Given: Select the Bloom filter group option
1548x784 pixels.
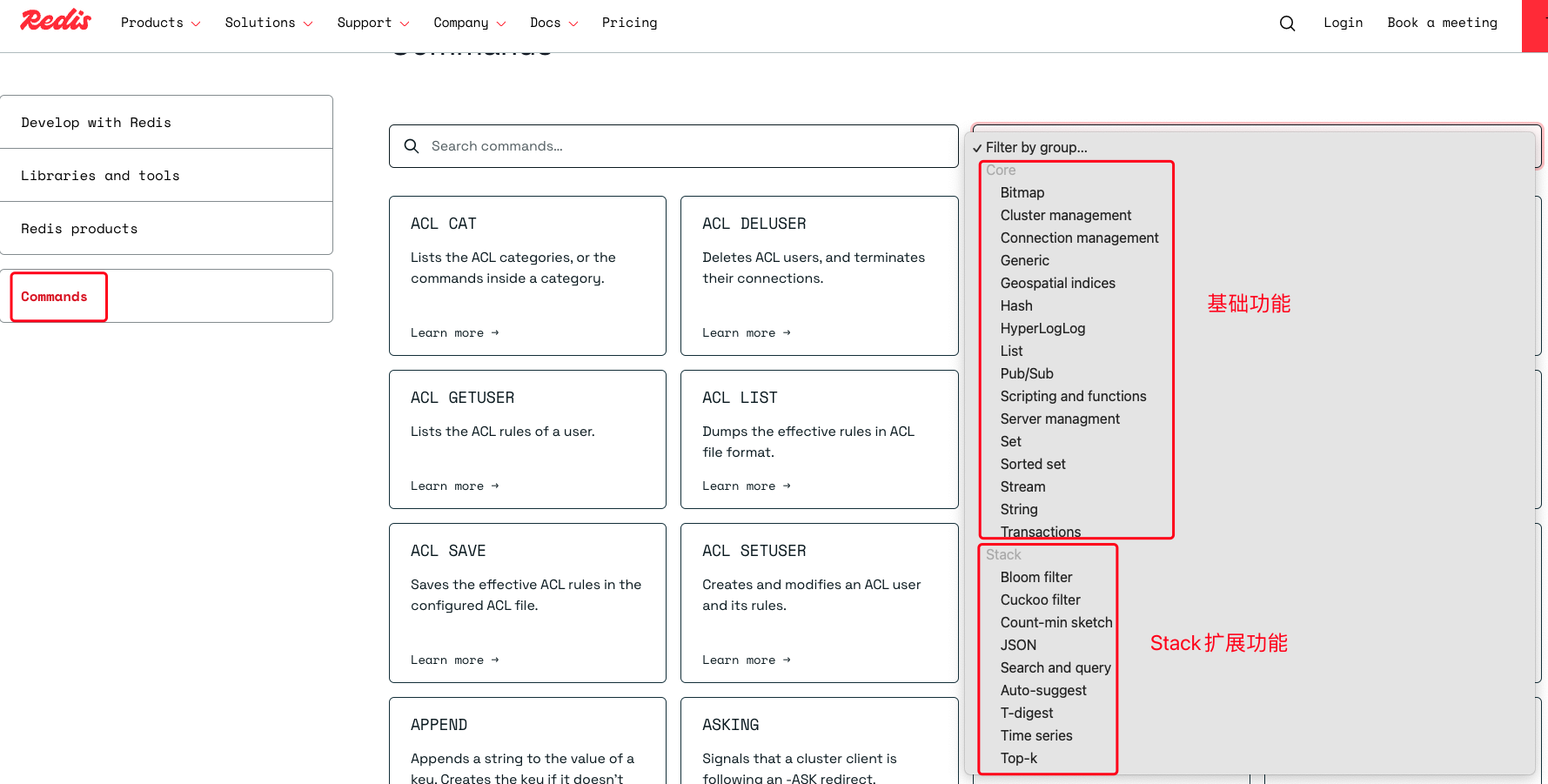Looking at the screenshot, I should 1036,576.
